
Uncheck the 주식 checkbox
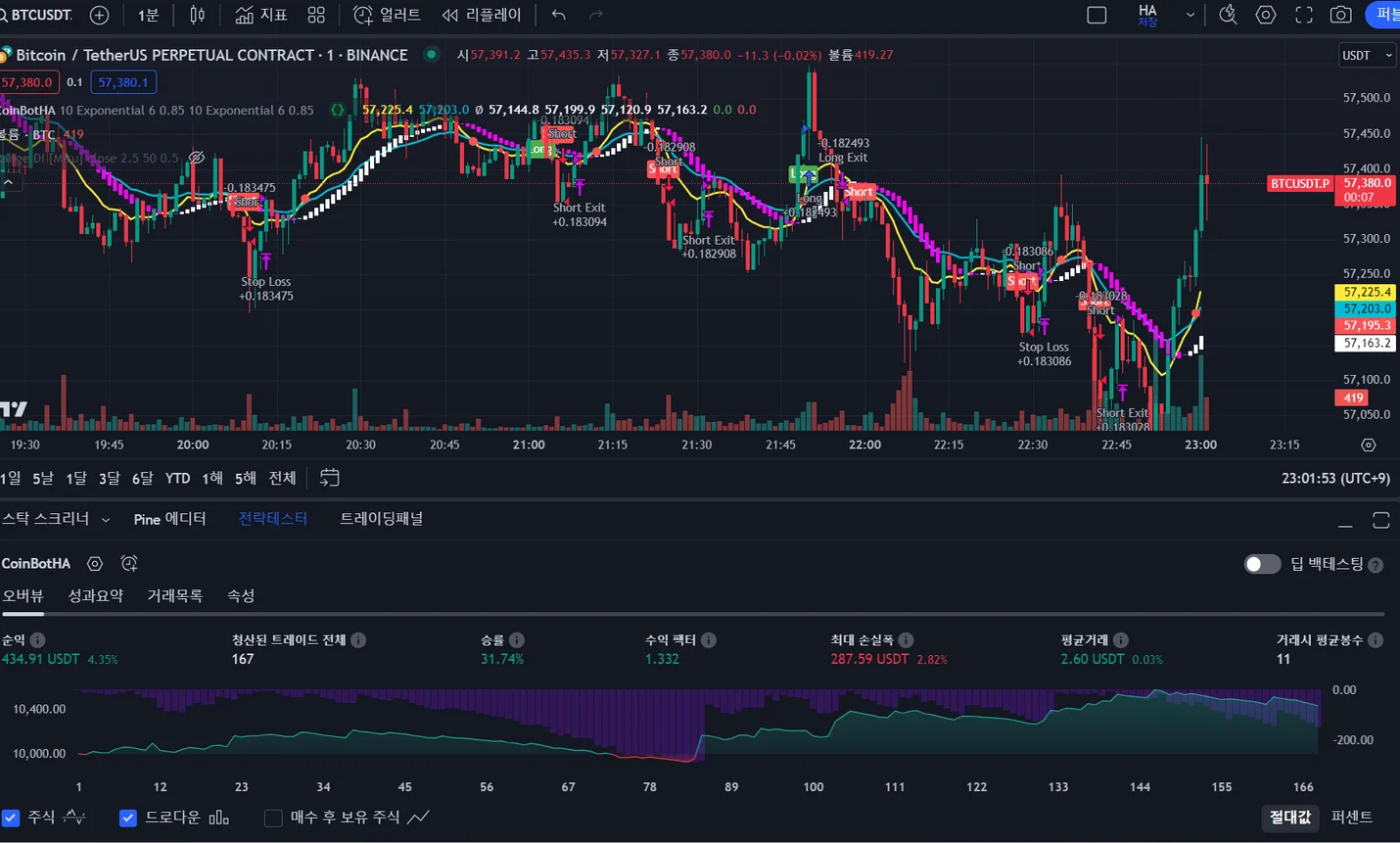point(11,818)
